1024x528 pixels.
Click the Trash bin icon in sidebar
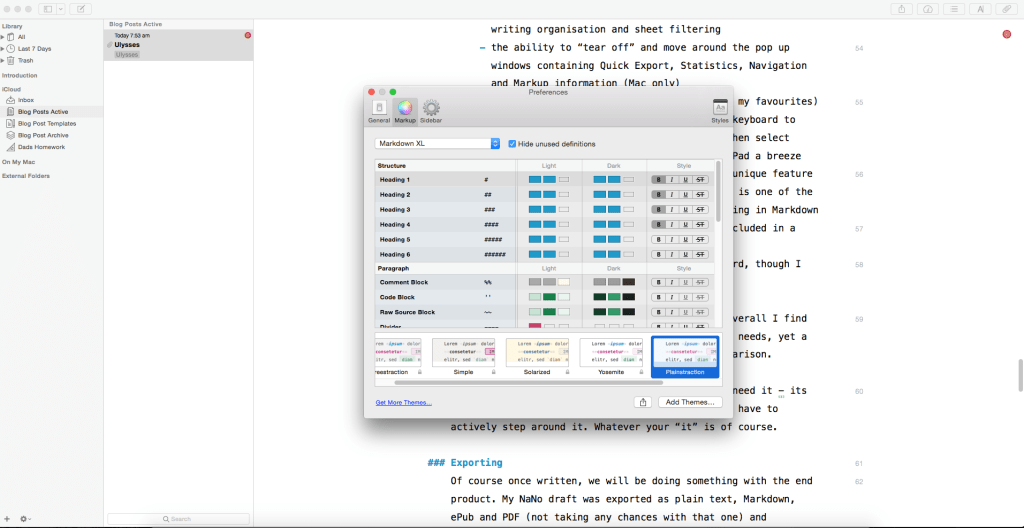tap(10, 60)
